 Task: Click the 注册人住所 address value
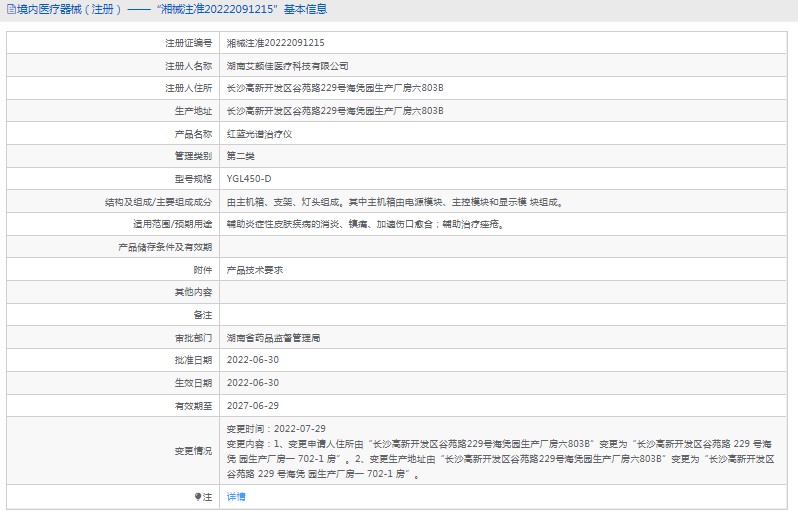coord(335,88)
